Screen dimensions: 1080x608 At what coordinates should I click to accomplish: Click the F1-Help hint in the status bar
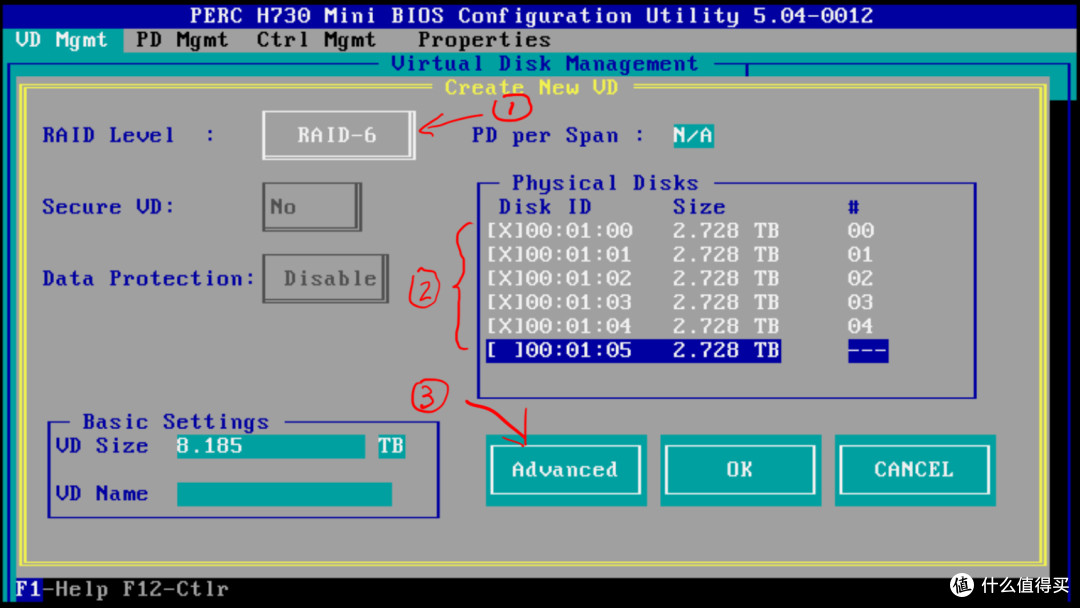pyautogui.click(x=62, y=589)
